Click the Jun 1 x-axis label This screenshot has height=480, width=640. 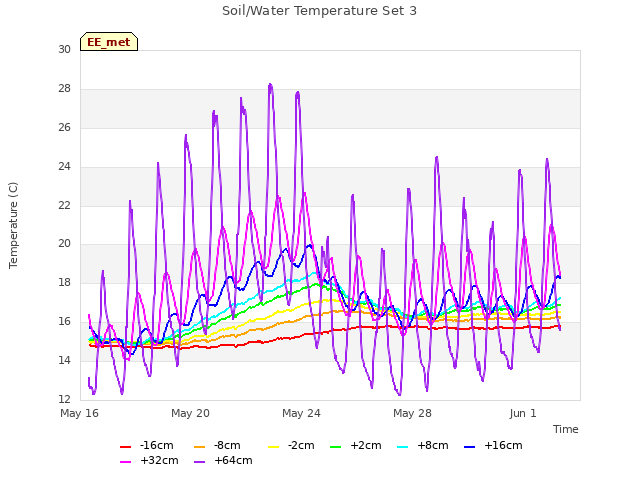tap(523, 413)
